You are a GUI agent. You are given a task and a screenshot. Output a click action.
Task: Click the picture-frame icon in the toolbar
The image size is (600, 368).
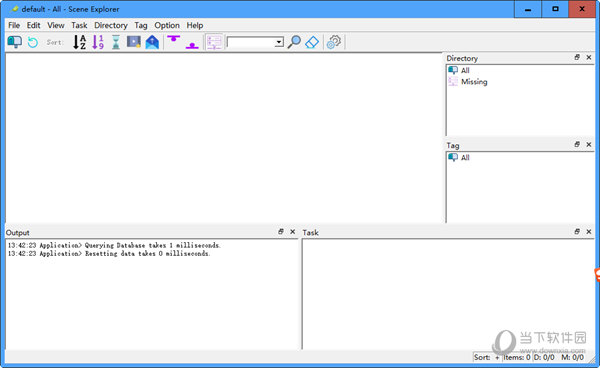coord(134,42)
